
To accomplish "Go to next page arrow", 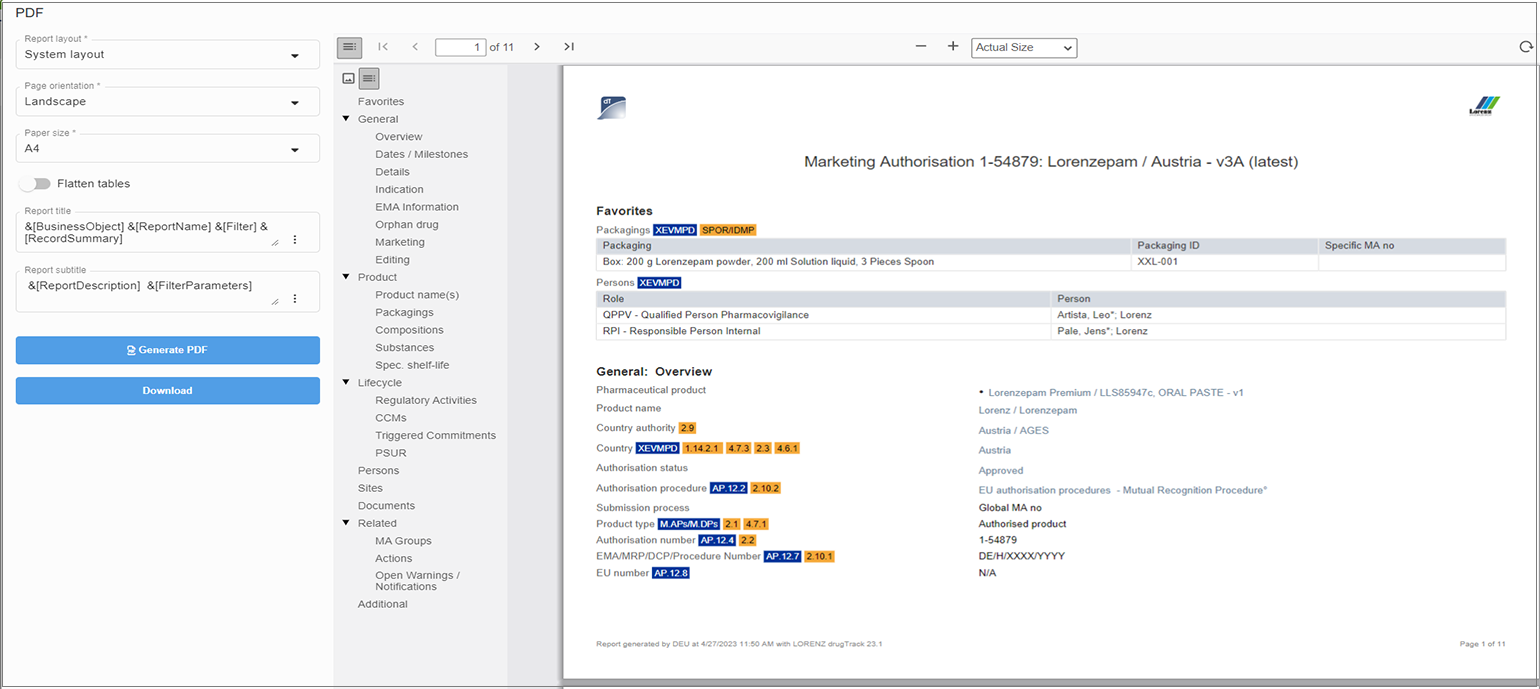I will (537, 46).
